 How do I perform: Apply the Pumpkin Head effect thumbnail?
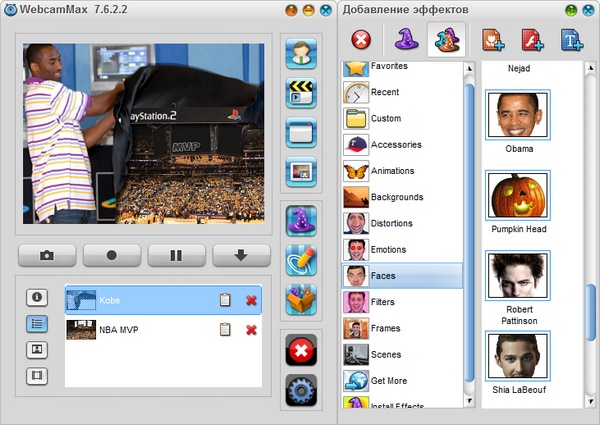[x=518, y=195]
